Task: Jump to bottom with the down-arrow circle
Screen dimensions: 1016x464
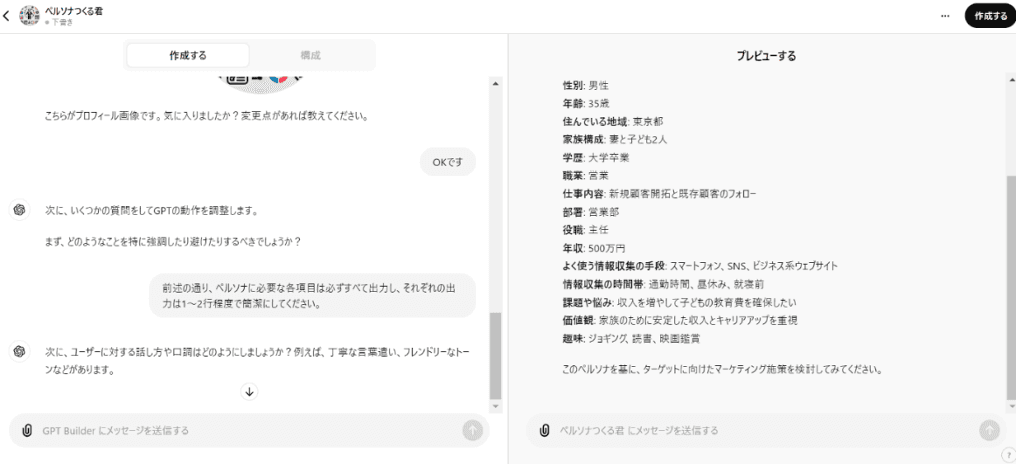Action: [x=249, y=391]
